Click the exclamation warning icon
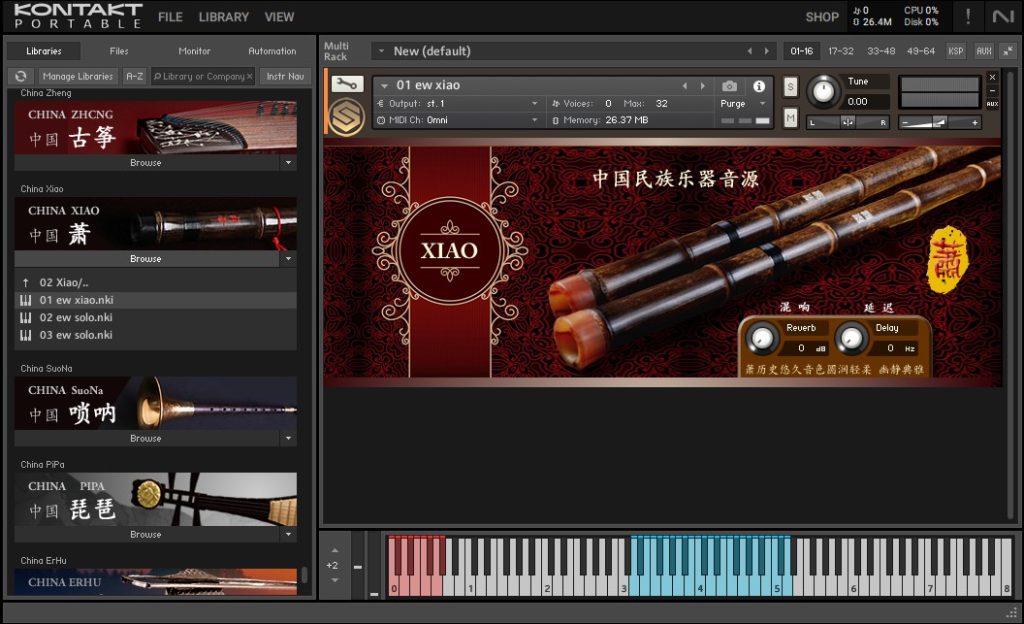The height and width of the screenshot is (624, 1024). (x=968, y=16)
